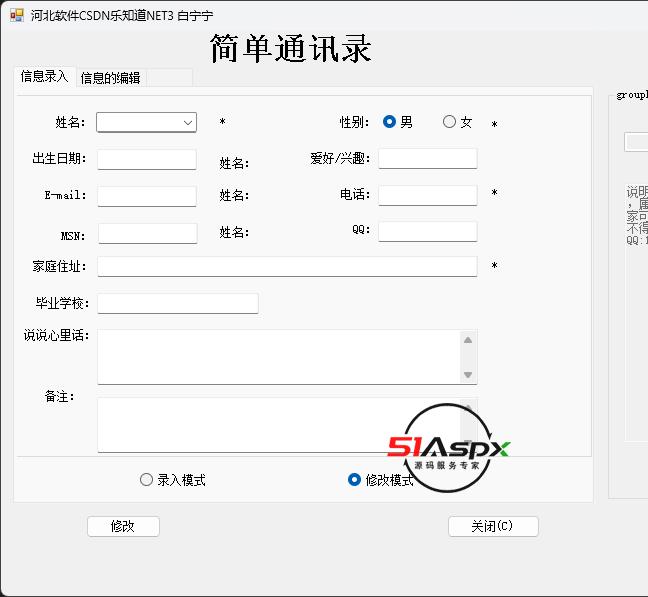
Task: Click the application icon in title bar
Action: 17,16
